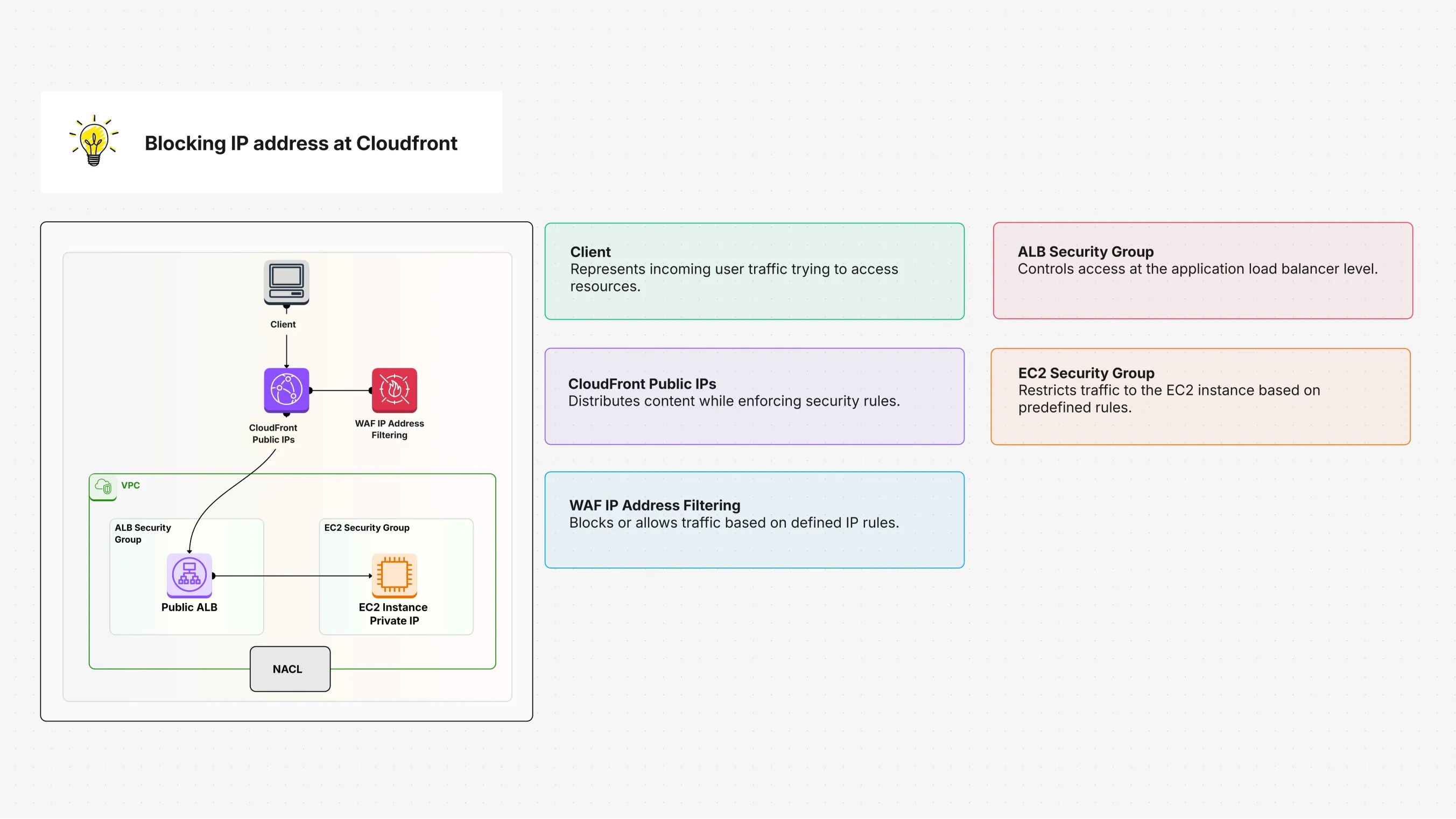The width and height of the screenshot is (1456, 819).
Task: Select the EC2 Instance Private IP label
Action: pyautogui.click(x=394, y=614)
